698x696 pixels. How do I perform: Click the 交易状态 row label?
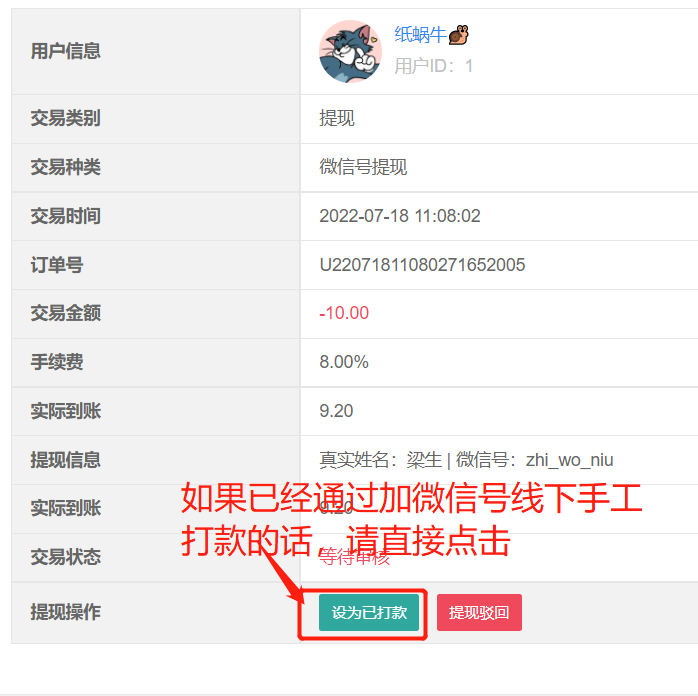point(65,557)
